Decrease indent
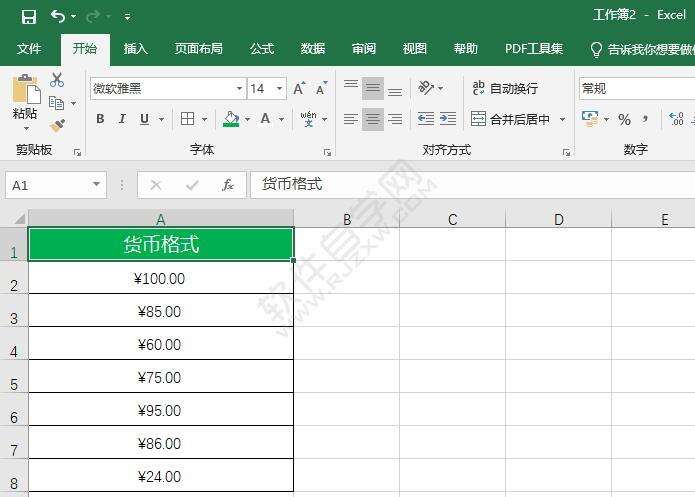The image size is (695, 497). pos(426,119)
